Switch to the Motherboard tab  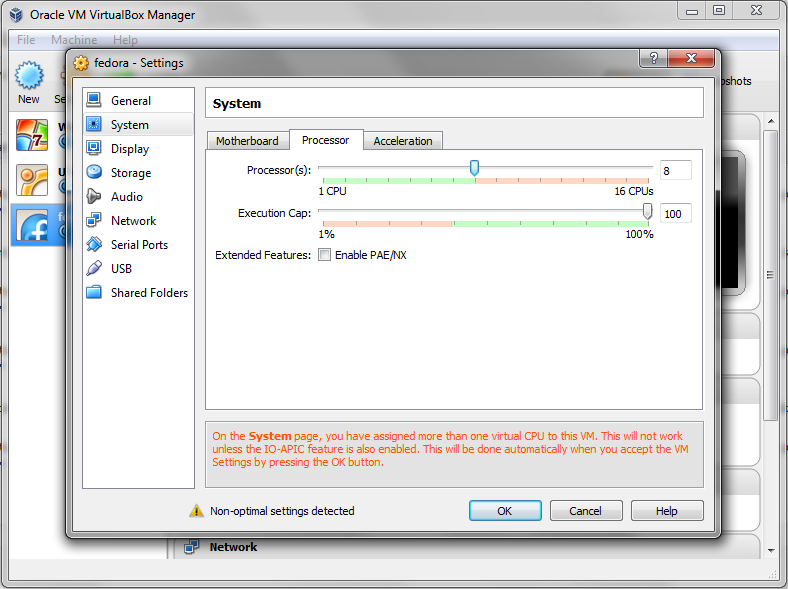[x=247, y=141]
